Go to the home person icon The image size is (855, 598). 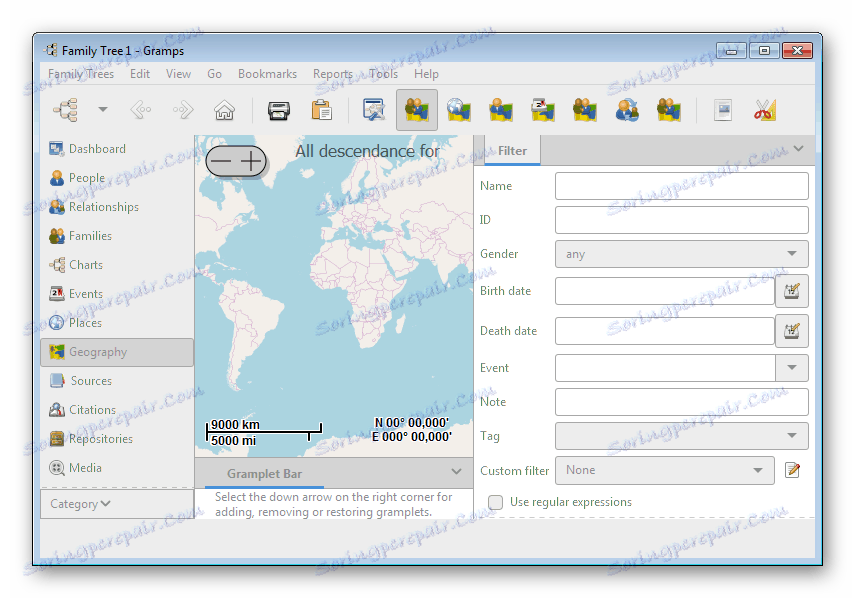[224, 110]
